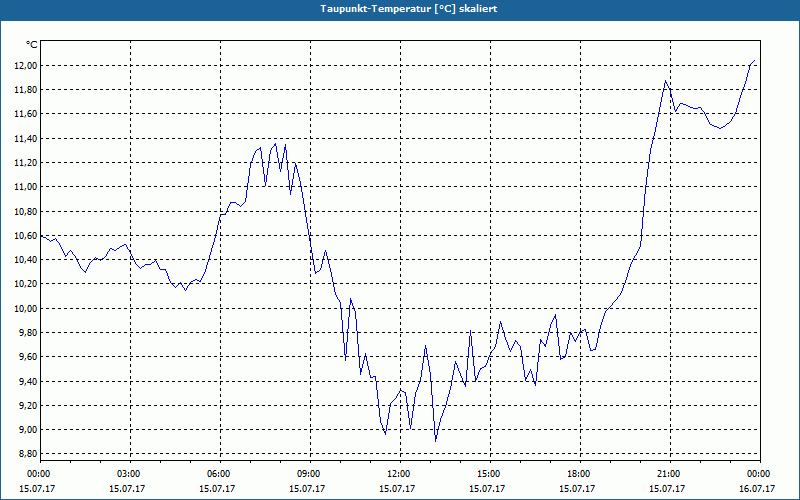
Task: Click the 10,20 temperature label
Action: (26, 284)
